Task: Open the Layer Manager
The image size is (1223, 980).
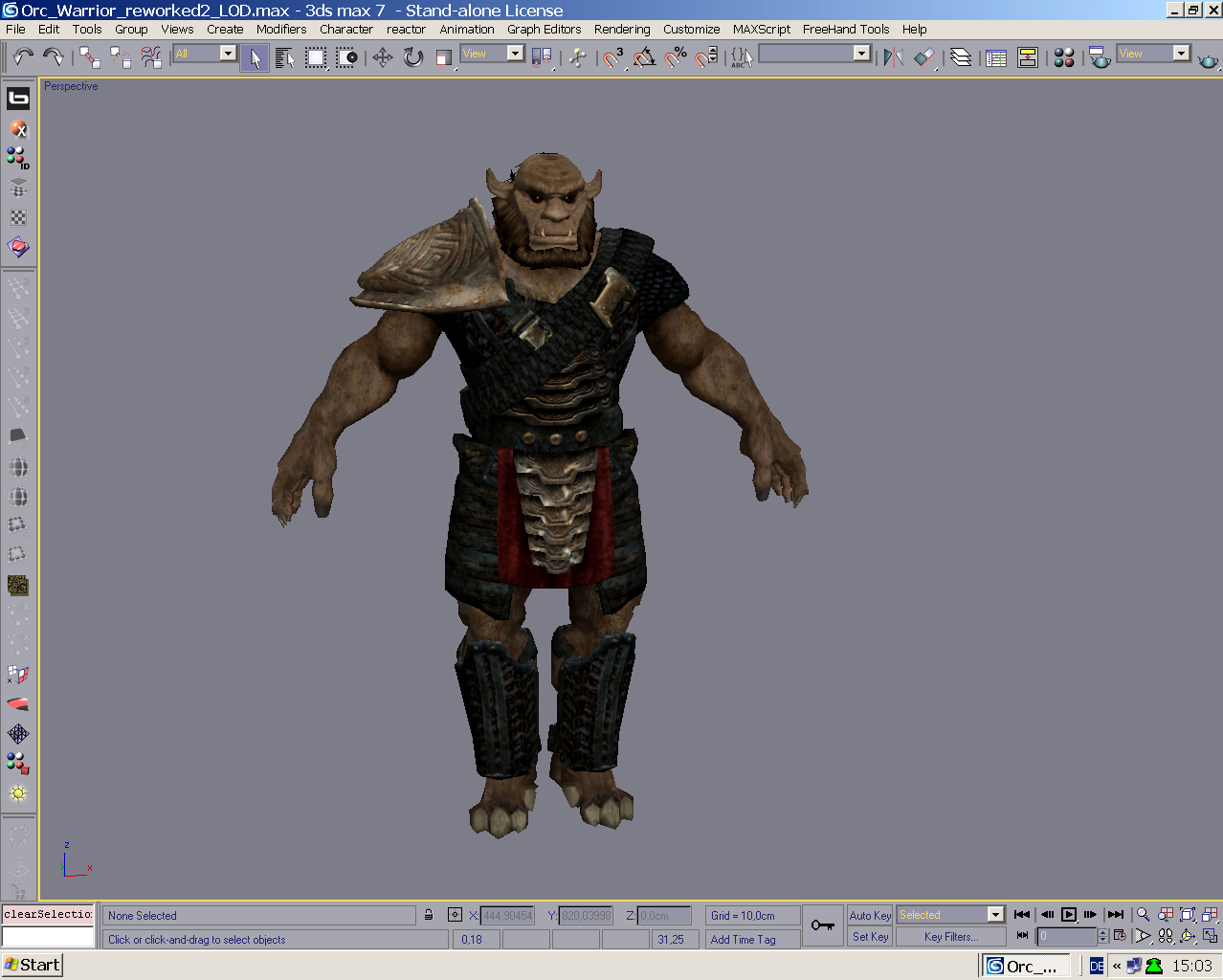Action: click(x=961, y=57)
